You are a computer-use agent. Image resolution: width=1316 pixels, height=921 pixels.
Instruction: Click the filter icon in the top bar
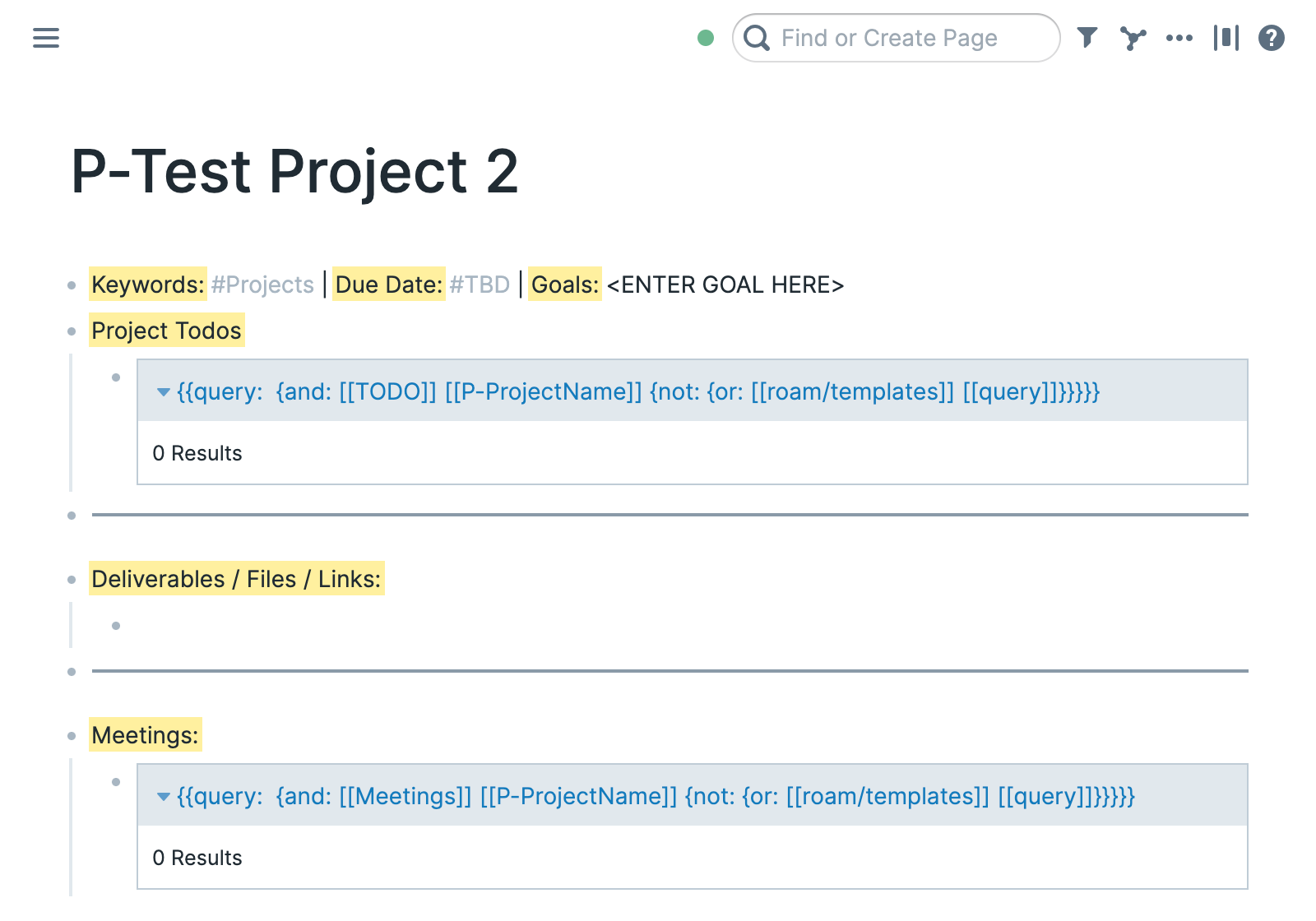pyautogui.click(x=1087, y=38)
